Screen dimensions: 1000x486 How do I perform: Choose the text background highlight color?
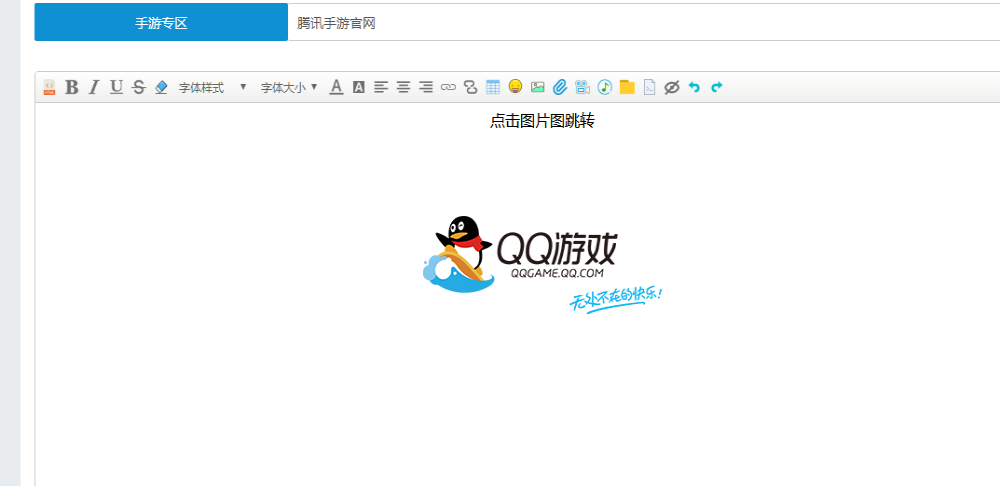tap(358, 87)
